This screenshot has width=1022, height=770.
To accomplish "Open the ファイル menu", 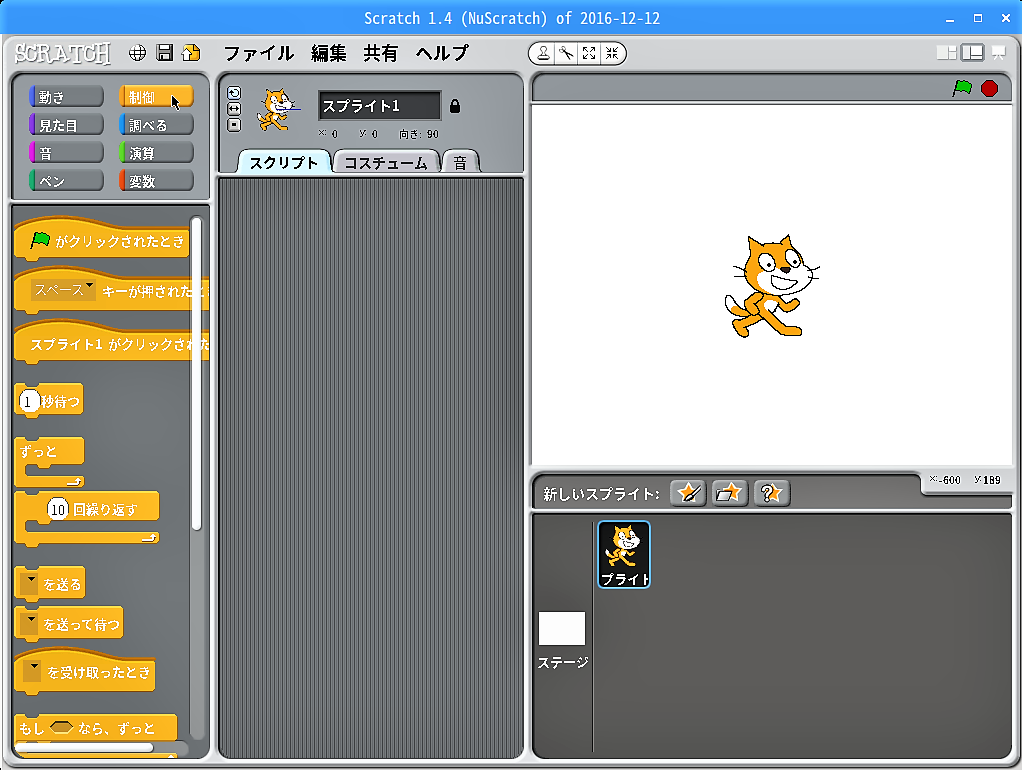I will [x=259, y=53].
